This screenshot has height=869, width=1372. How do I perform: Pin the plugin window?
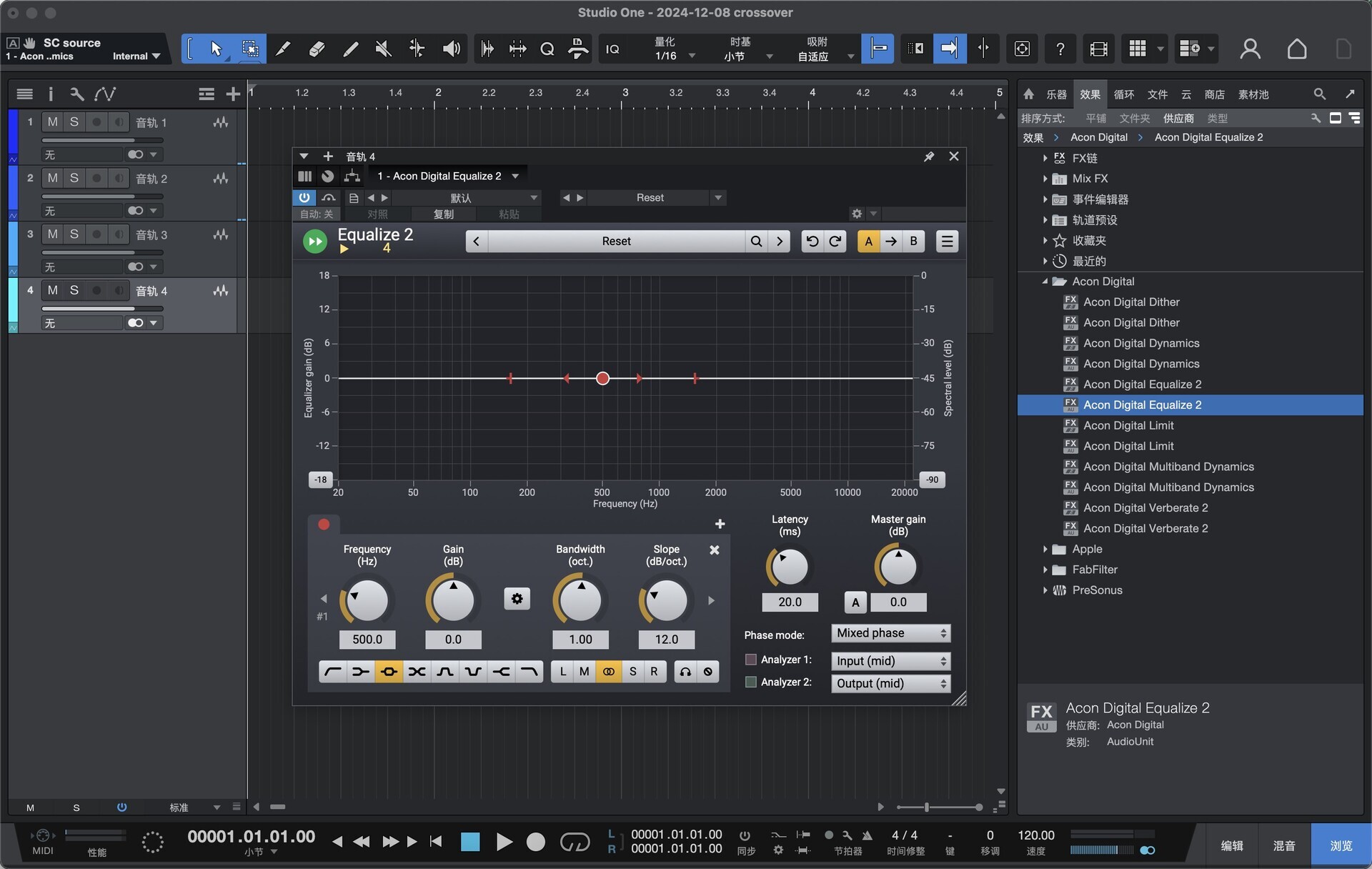tap(929, 157)
